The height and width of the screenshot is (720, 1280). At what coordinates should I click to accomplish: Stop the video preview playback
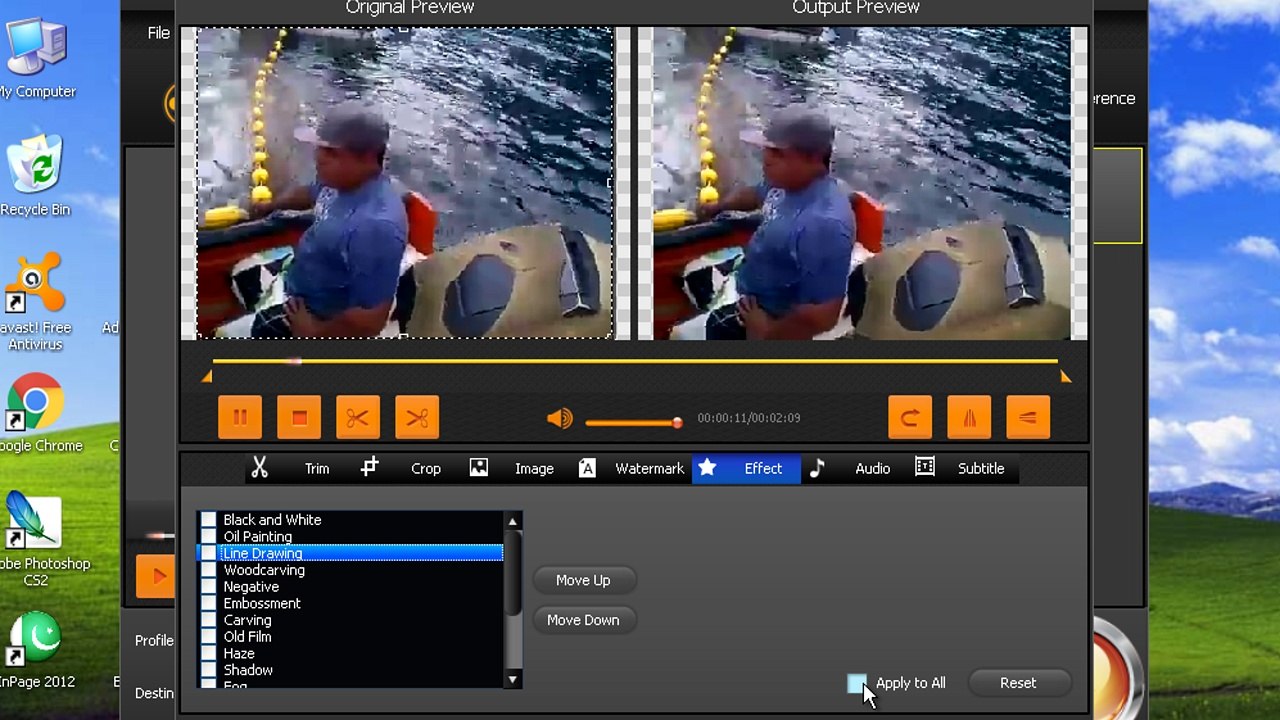[299, 418]
